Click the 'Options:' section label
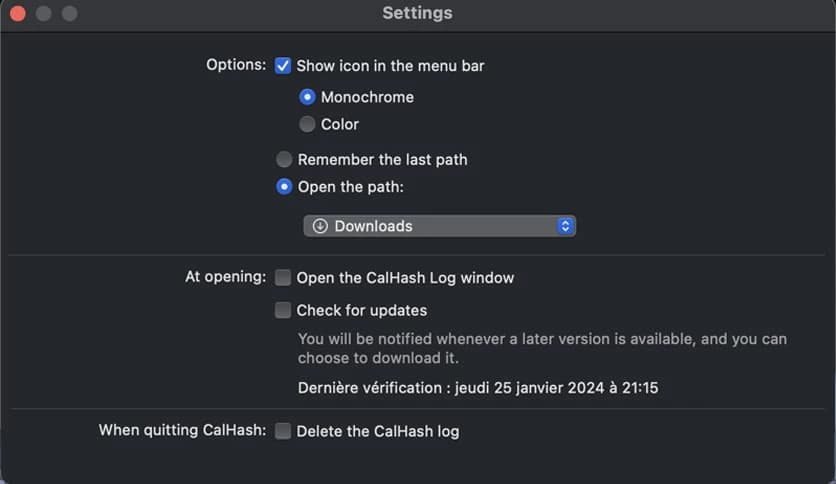Screen dimensions: 836x484 pos(236,65)
